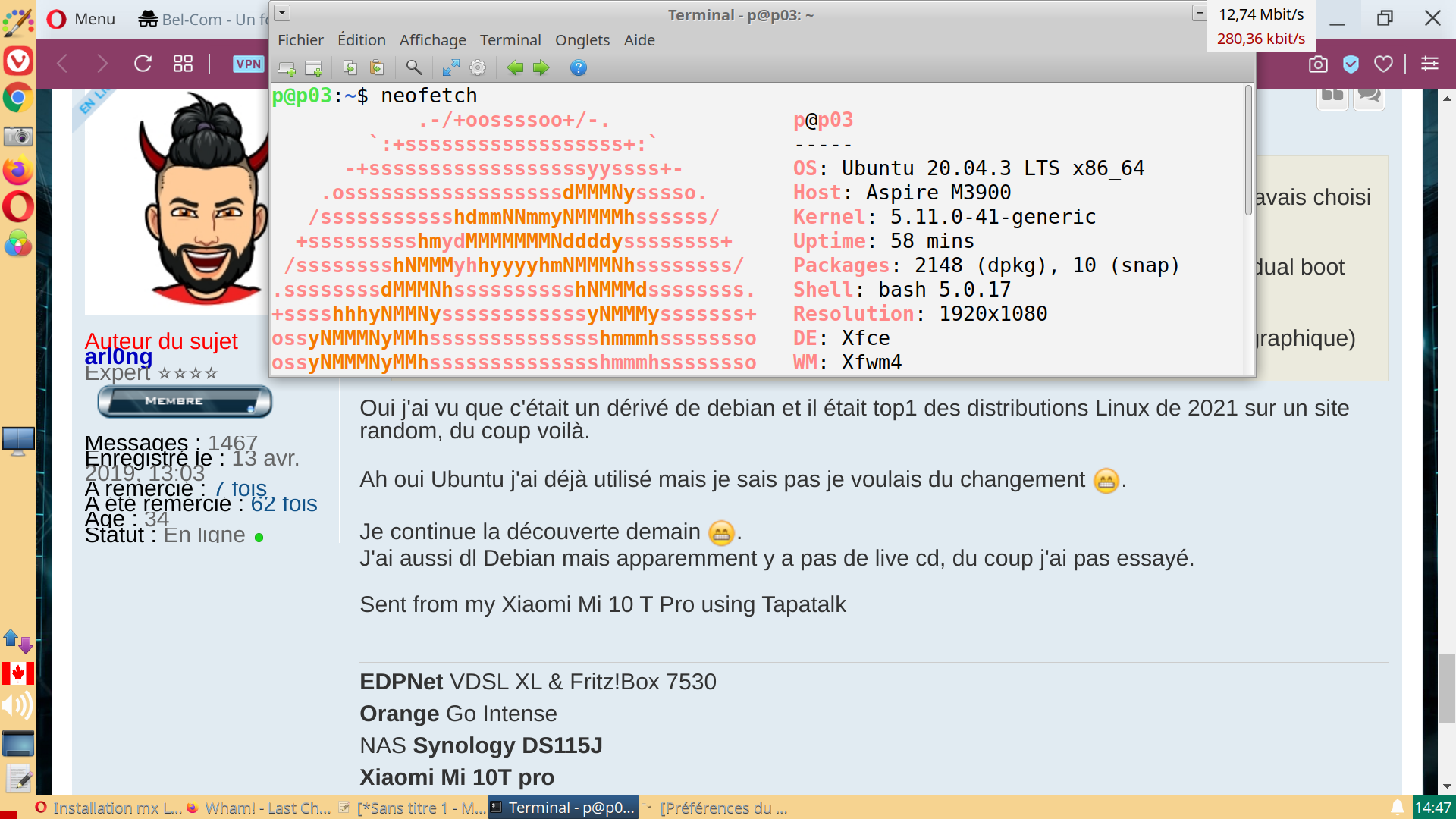Go to next tab green arrow
This screenshot has height=819, width=1456.
pyautogui.click(x=541, y=68)
